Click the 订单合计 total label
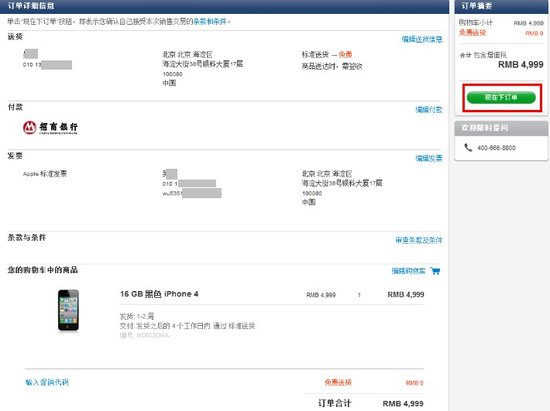Image resolution: width=550 pixels, height=411 pixels. 334,403
